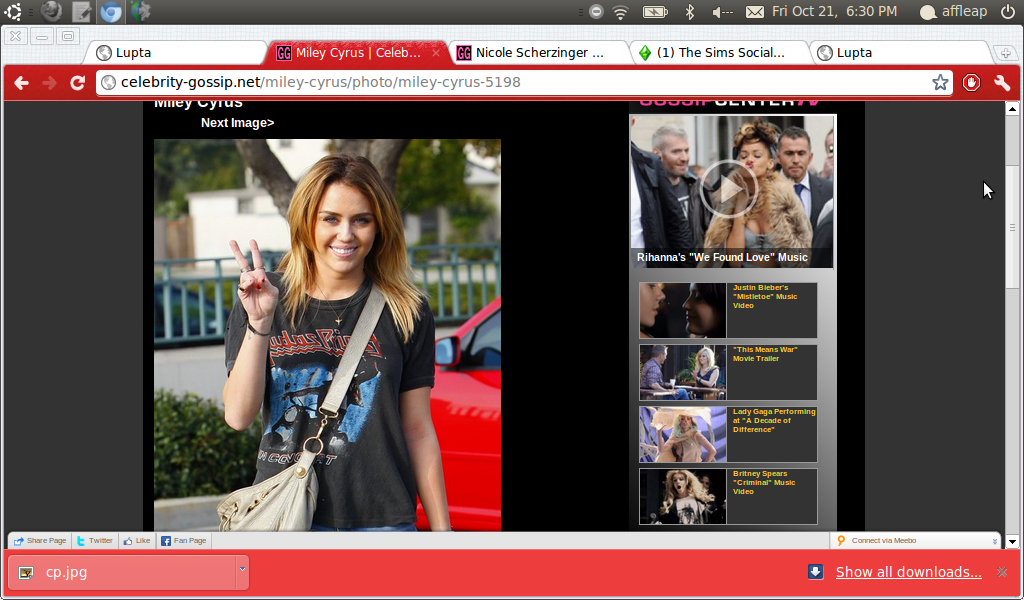Image resolution: width=1024 pixels, height=600 pixels.
Task: Click the Chromium icon in the top panel
Action: [x=111, y=11]
